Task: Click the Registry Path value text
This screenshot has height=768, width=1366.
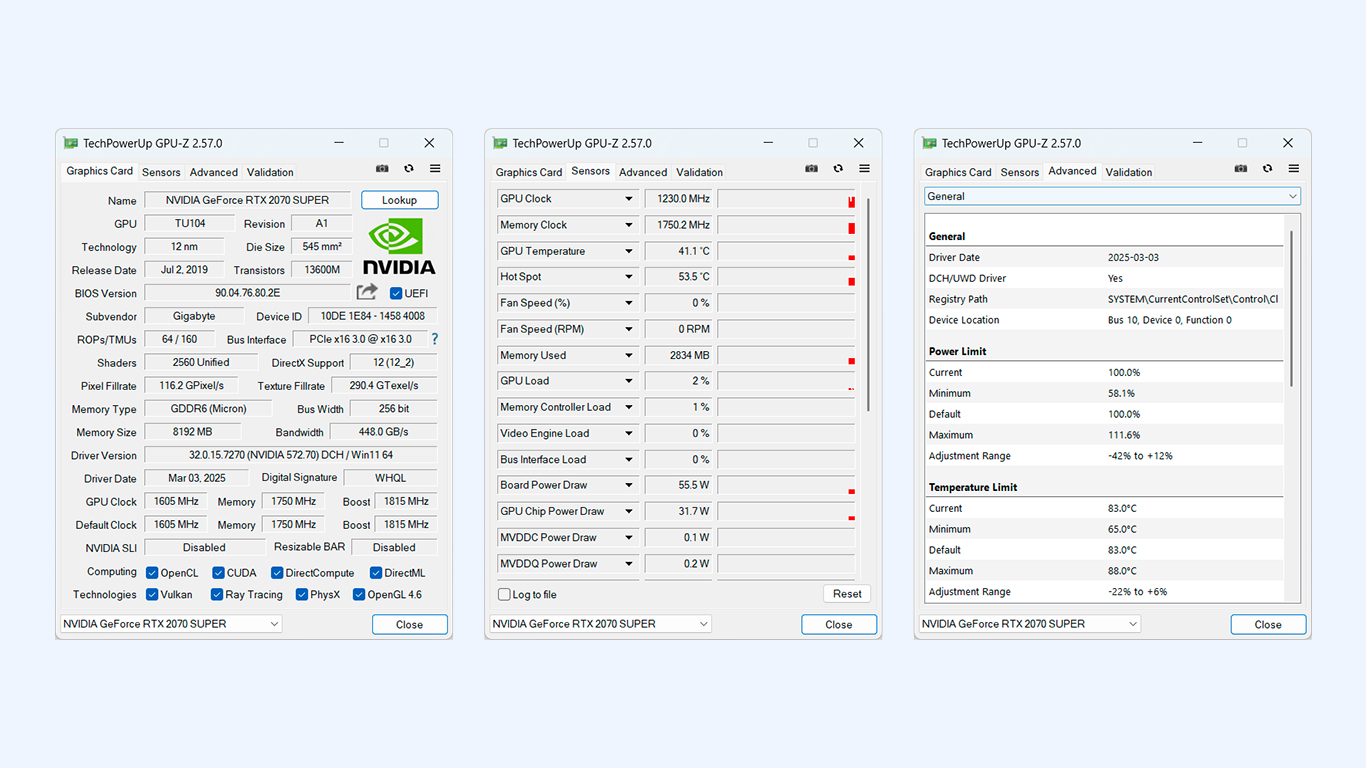Action: (x=1192, y=299)
